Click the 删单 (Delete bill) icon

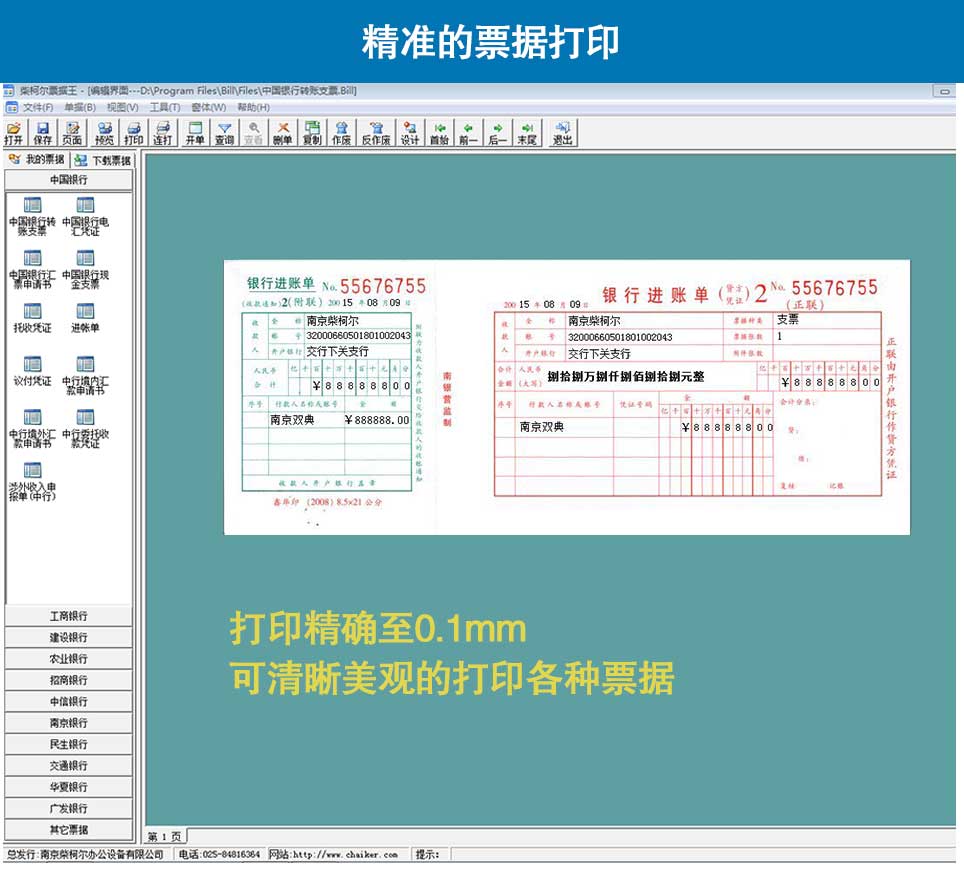283,133
